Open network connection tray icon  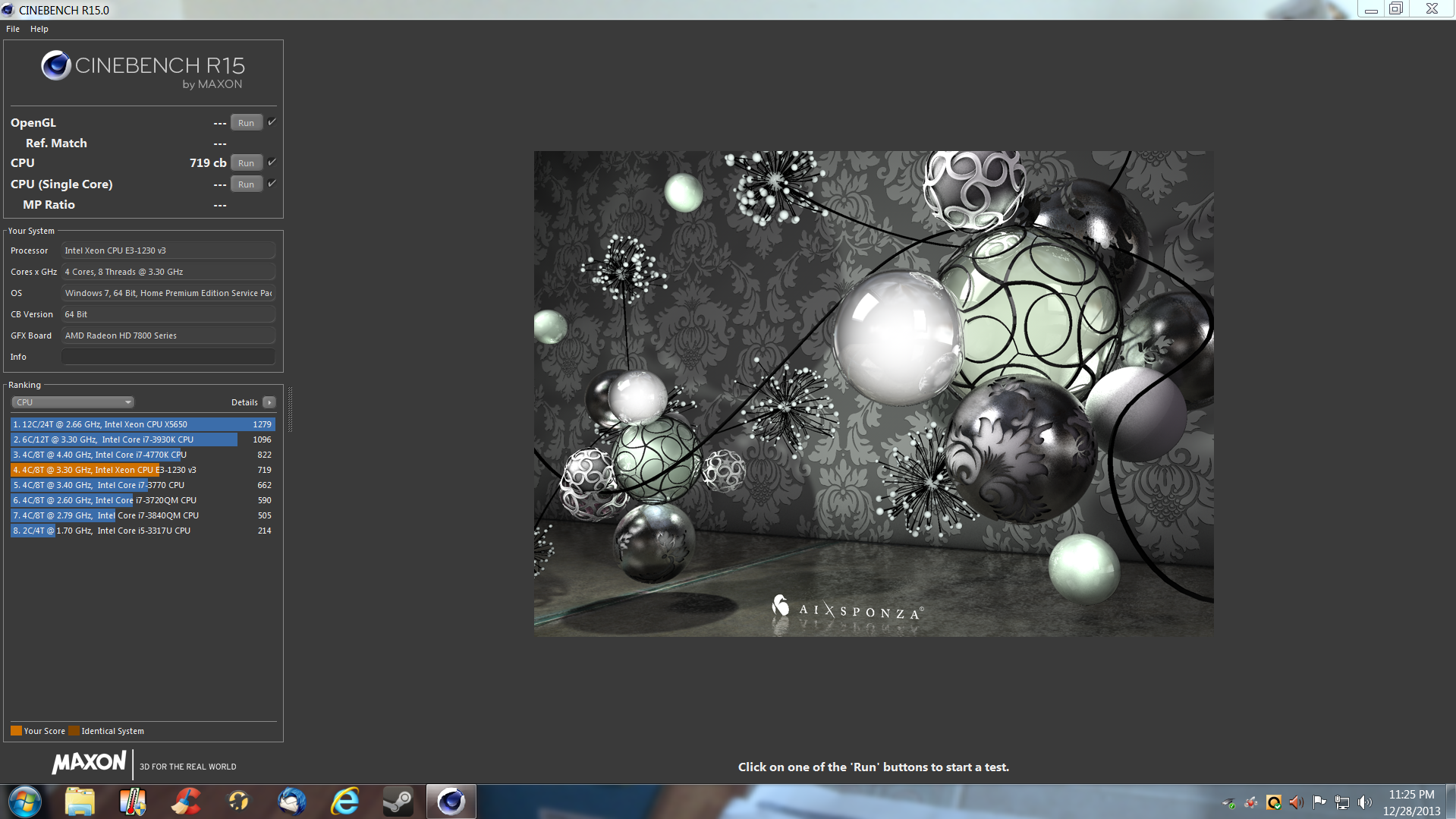coord(1342,802)
